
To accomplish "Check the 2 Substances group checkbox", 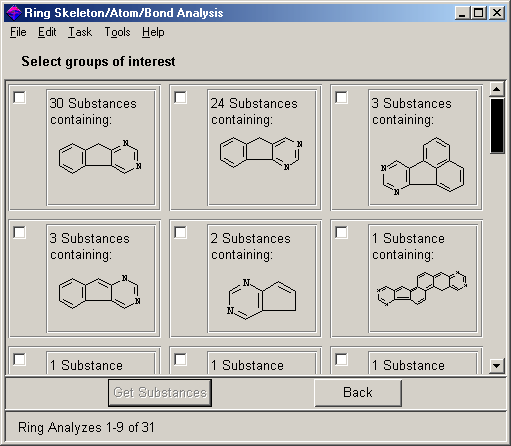I will pyautogui.click(x=180, y=232).
